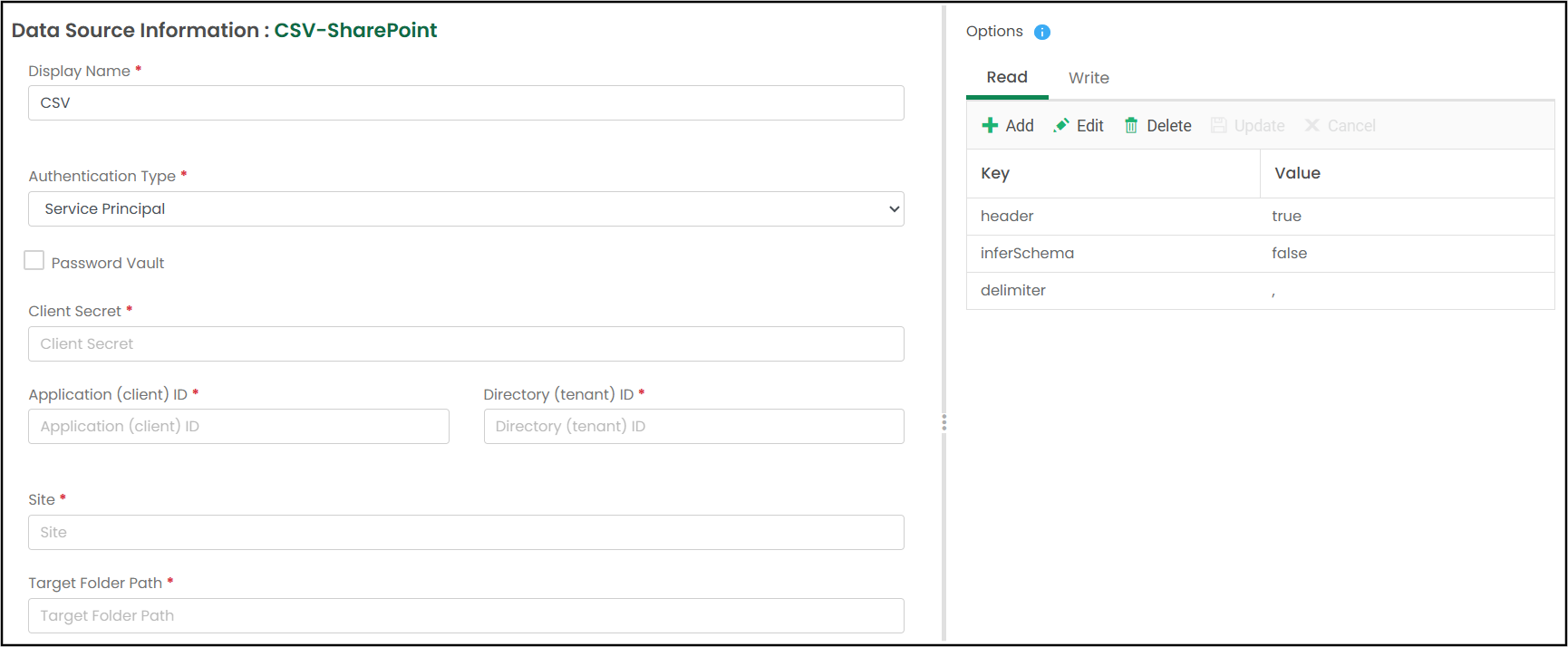Viewport: 1568px width, 647px height.
Task: Switch to the Write tab
Action: 1089,78
